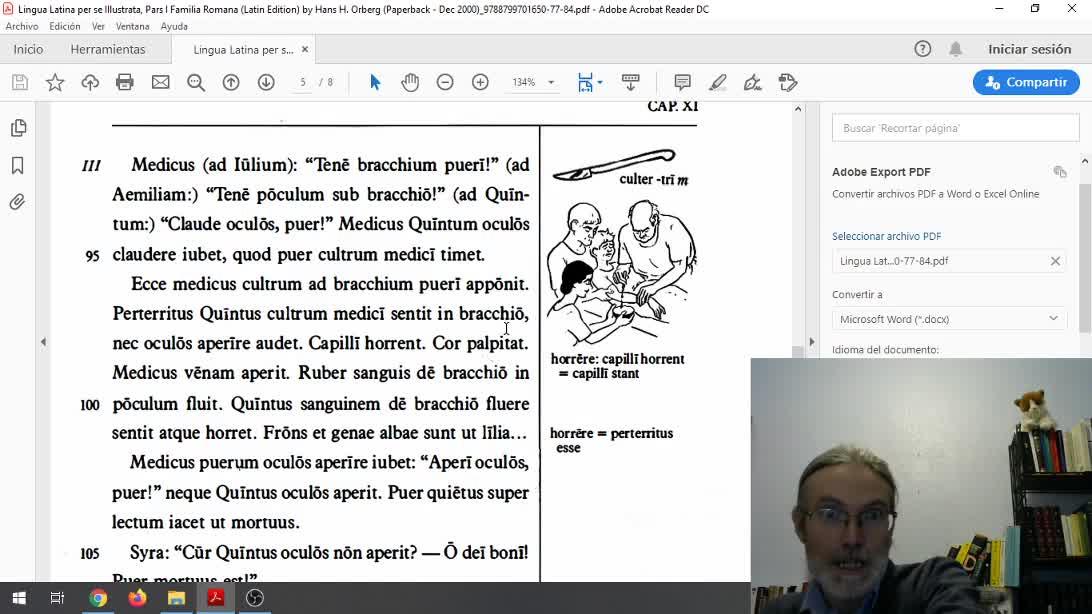
Task: Go to previous page arrow
Action: pos(231,82)
